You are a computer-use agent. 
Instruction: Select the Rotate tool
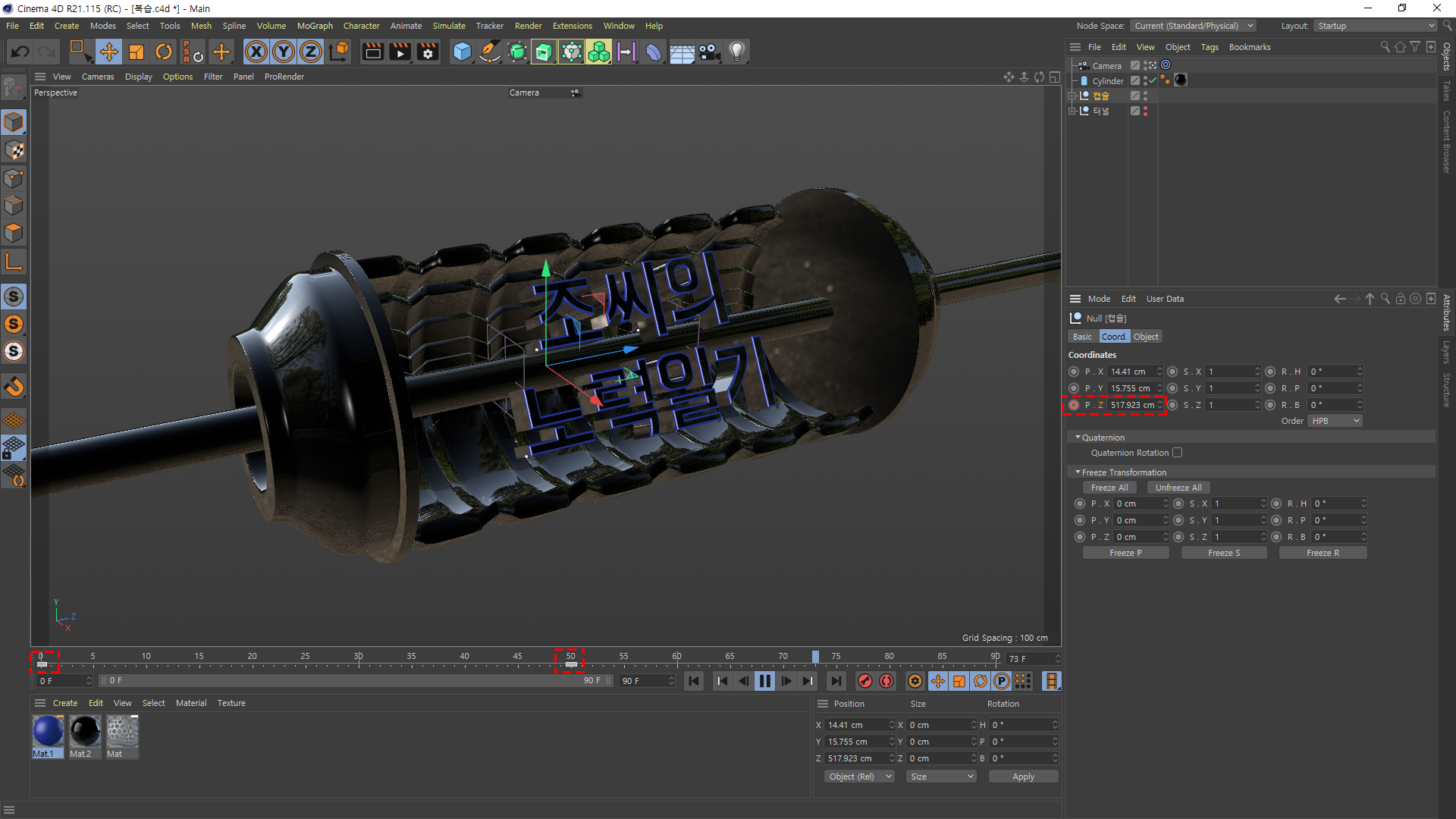[164, 52]
